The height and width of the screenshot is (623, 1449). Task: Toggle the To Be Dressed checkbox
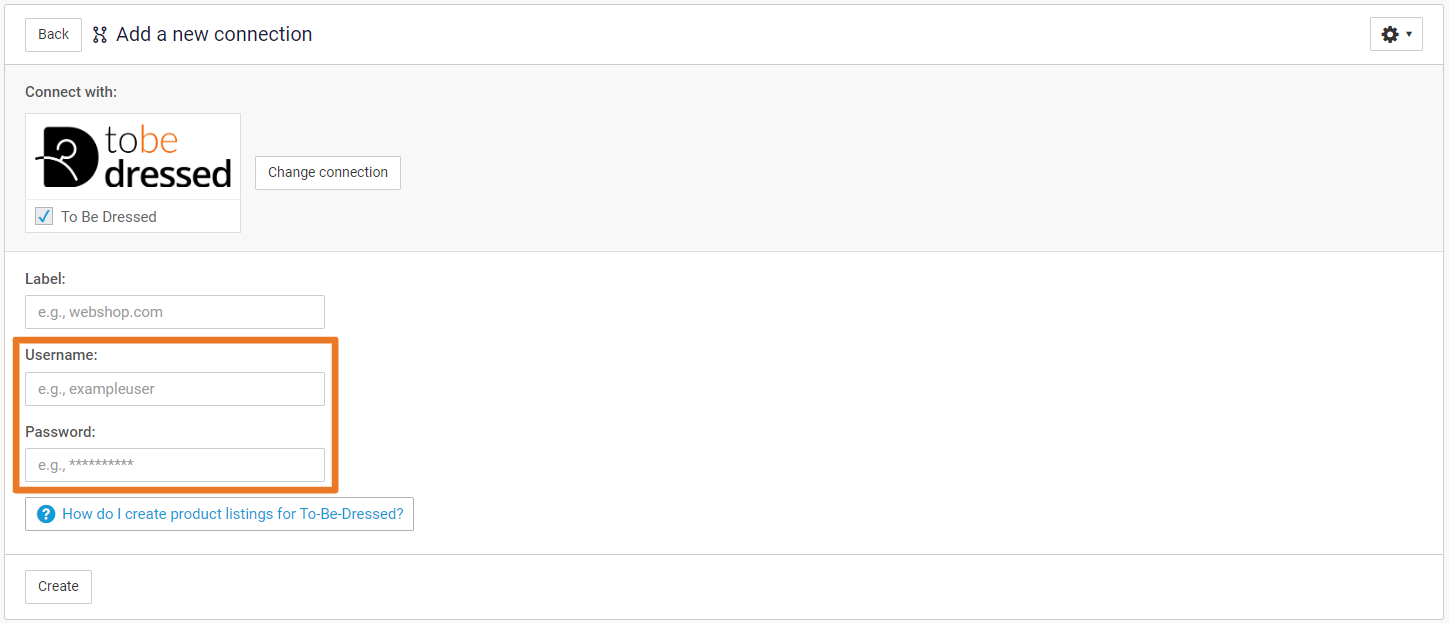click(44, 216)
